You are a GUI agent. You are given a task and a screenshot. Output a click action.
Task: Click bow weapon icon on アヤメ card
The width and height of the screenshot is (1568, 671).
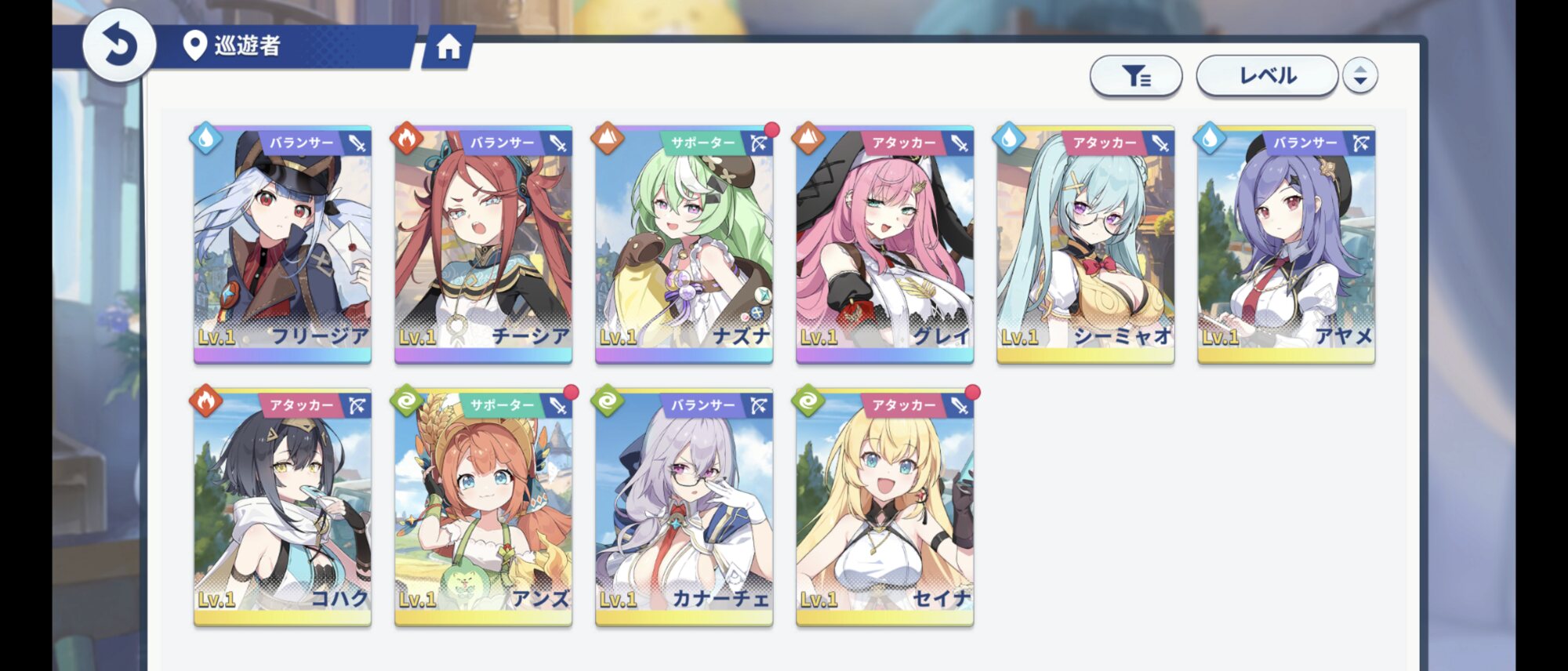(1361, 143)
